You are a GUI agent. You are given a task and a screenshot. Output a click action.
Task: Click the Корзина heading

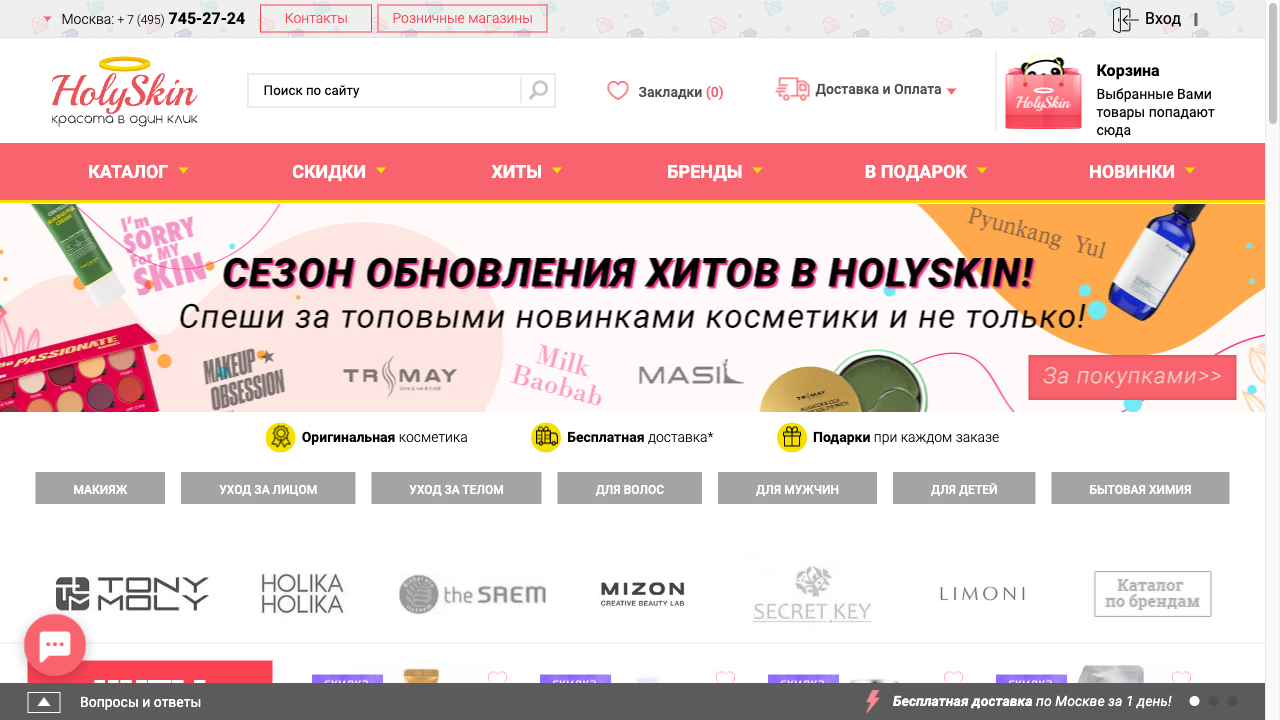coord(1128,70)
